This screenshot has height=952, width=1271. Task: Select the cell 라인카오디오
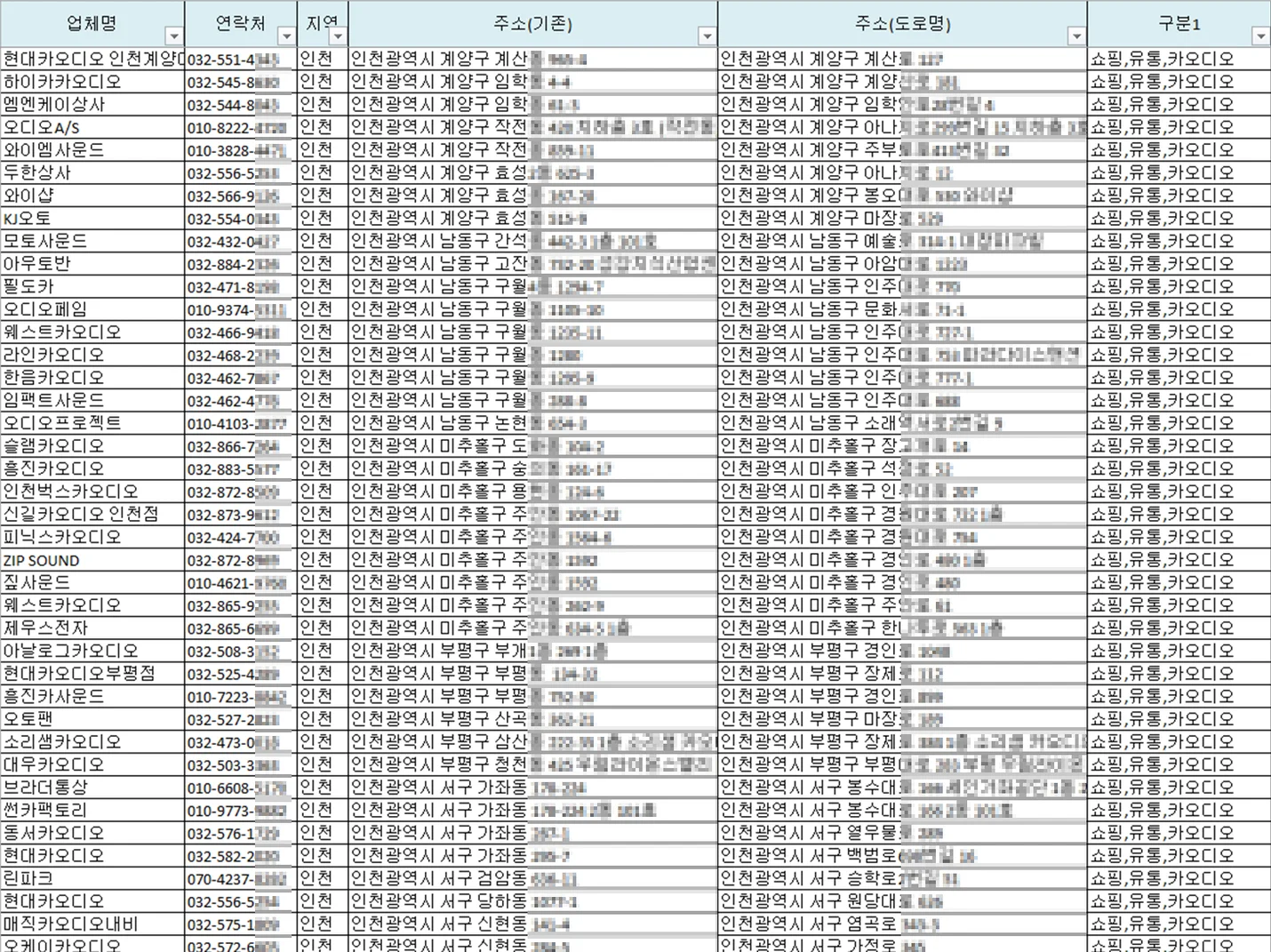pyautogui.click(x=92, y=356)
